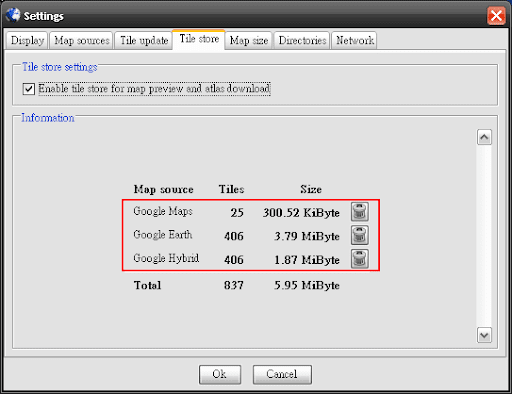Delete Google Maps tile store with trash icon

(x=360, y=212)
